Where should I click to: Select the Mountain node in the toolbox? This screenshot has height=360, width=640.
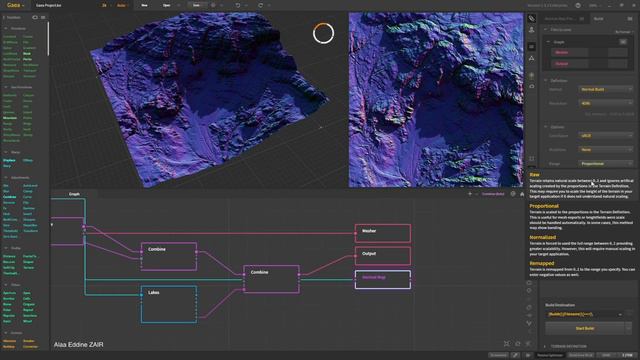coord(10,118)
